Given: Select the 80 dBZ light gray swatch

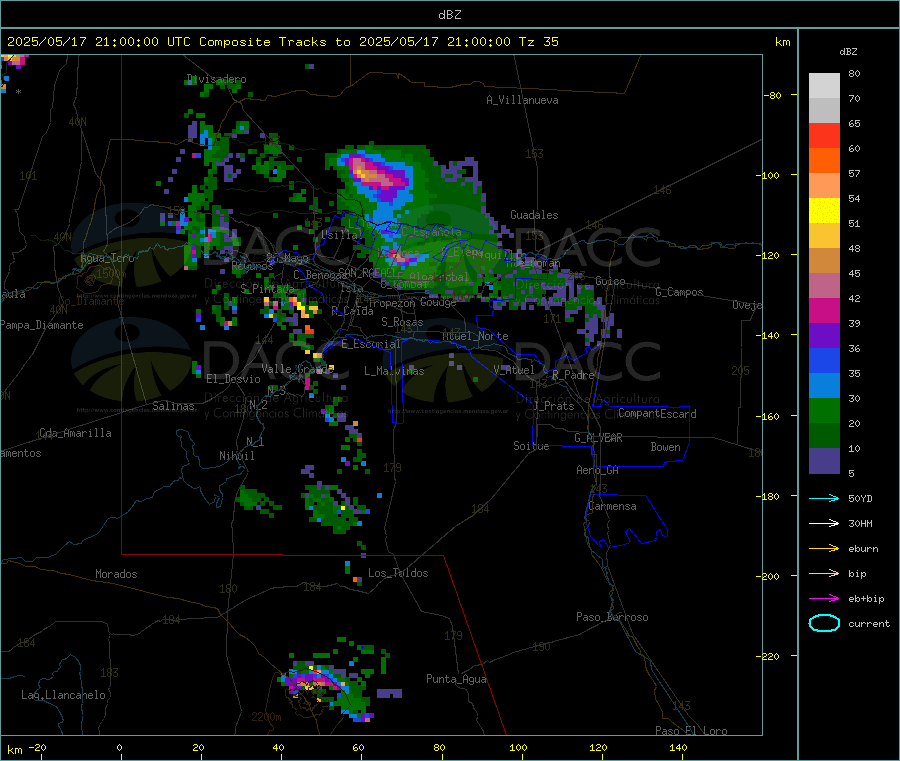Looking at the screenshot, I should click(824, 86).
